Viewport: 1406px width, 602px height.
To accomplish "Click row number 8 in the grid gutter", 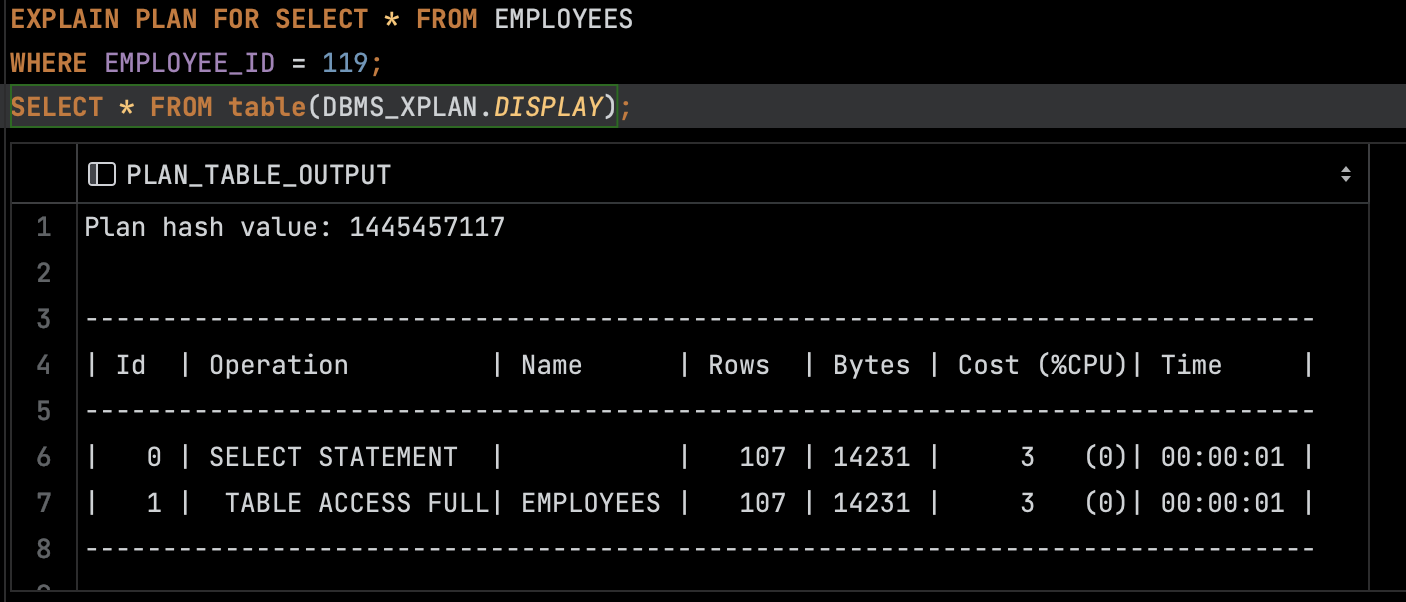I will (43, 548).
